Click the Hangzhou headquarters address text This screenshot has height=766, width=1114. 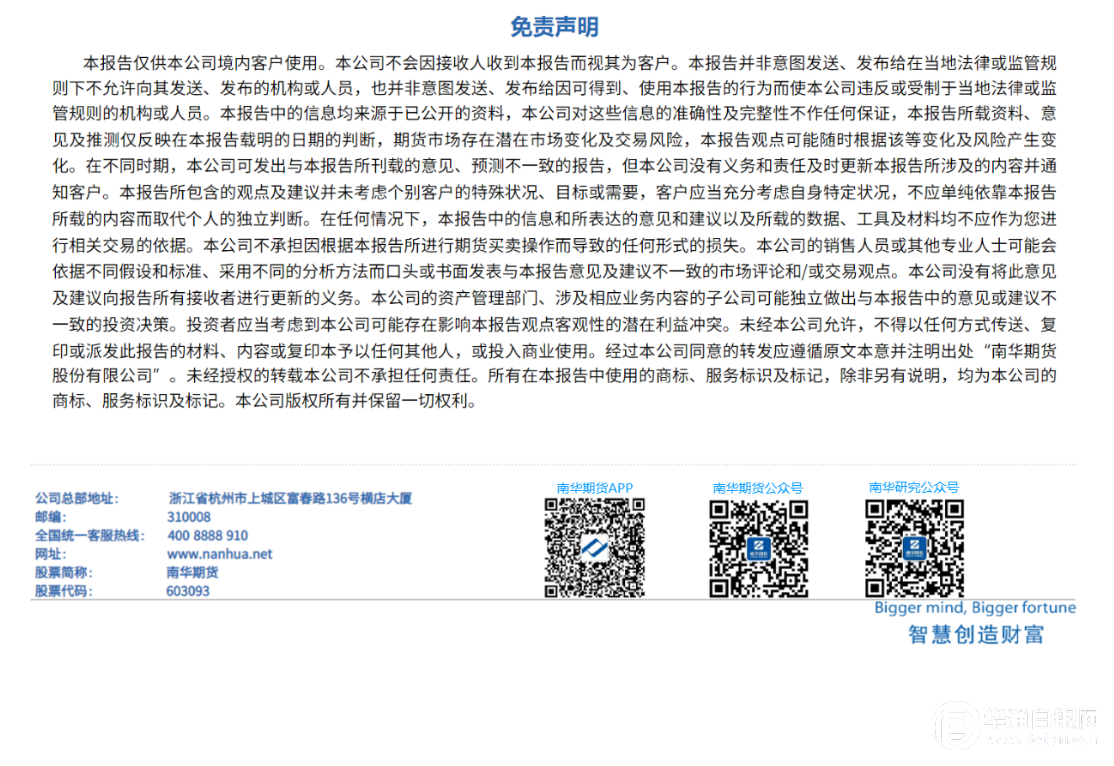[x=290, y=498]
